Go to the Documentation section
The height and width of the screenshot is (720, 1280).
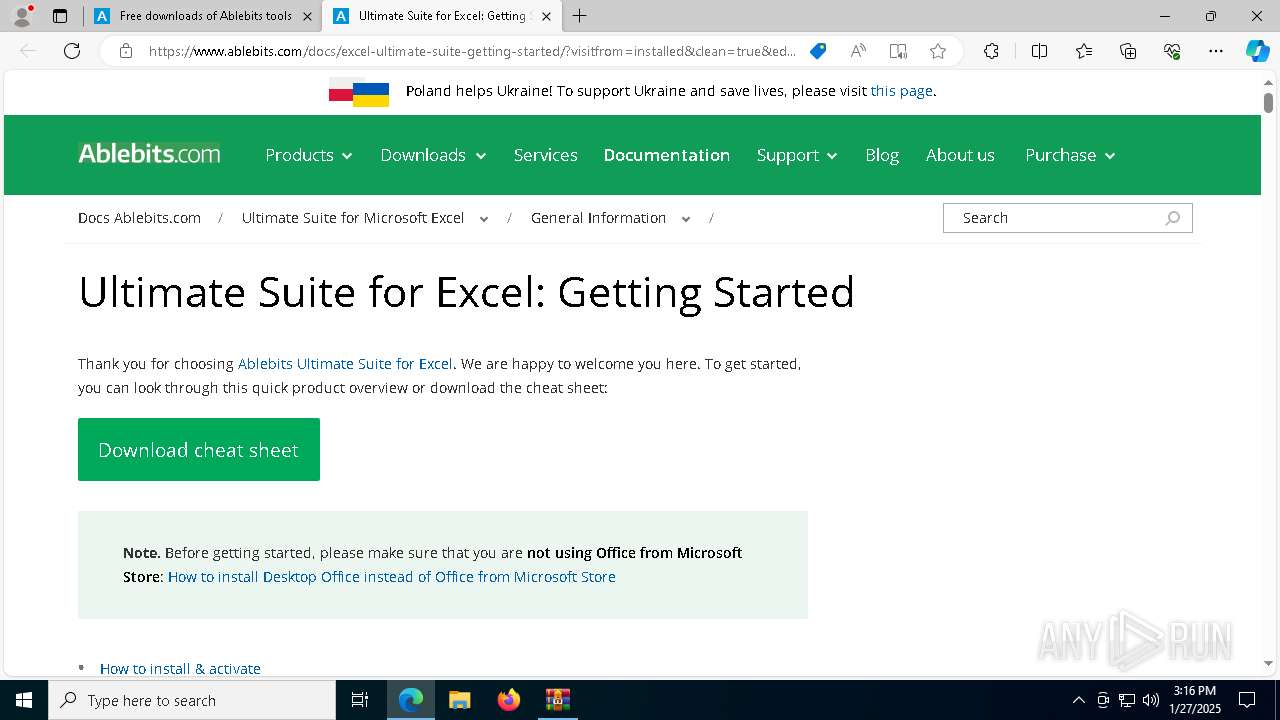667,155
